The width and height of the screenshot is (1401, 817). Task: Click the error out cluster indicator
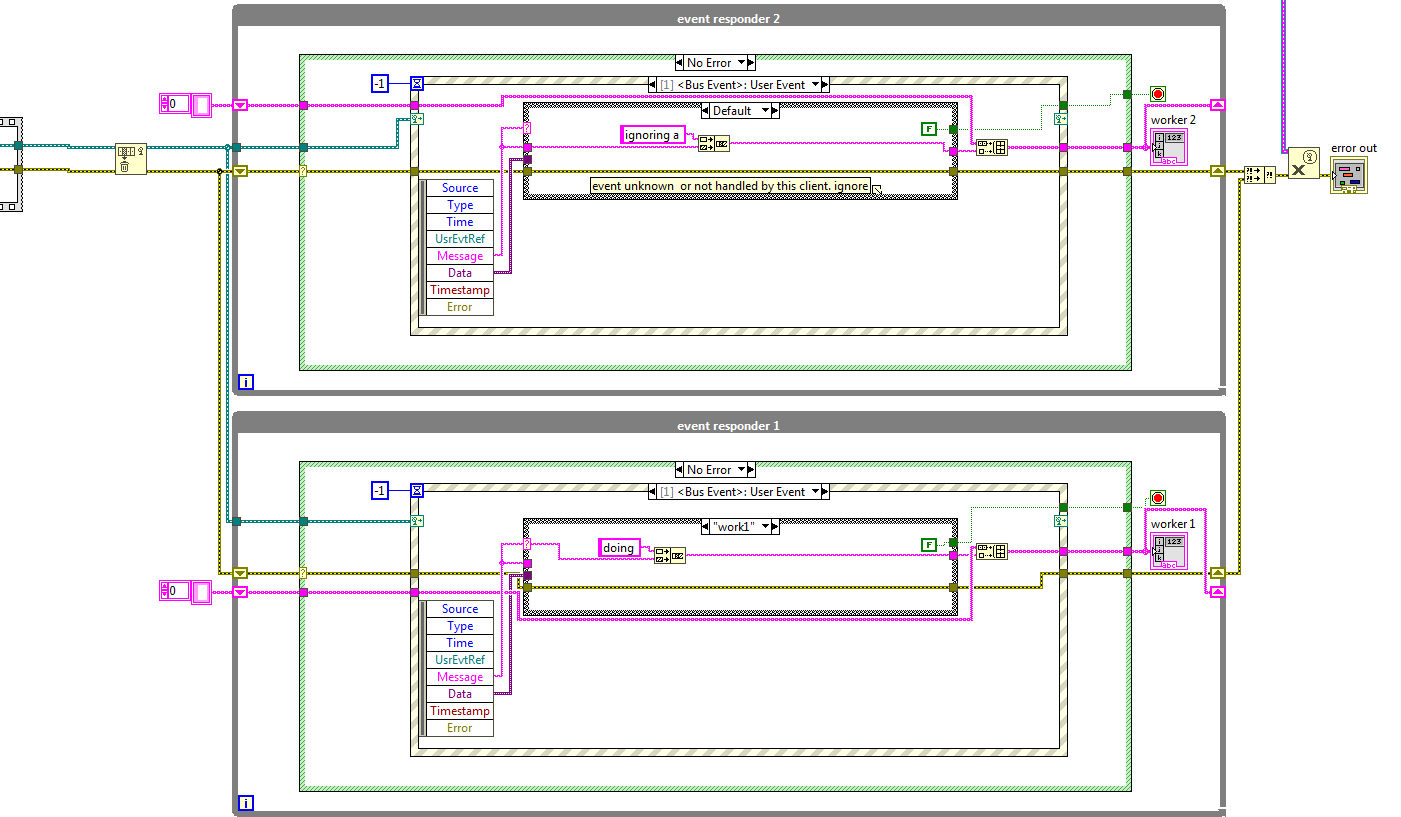[1351, 176]
